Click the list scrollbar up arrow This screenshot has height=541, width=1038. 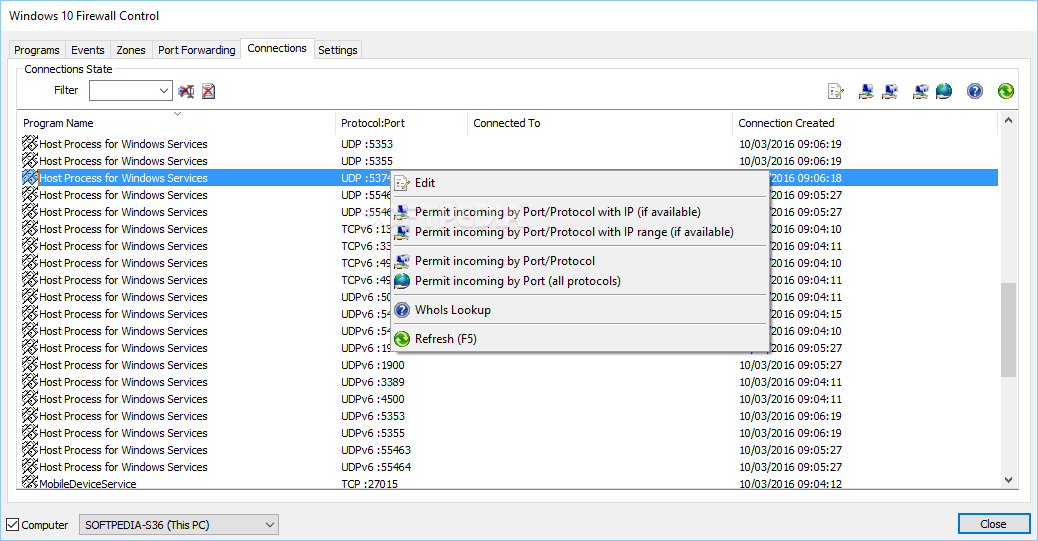click(x=1008, y=120)
